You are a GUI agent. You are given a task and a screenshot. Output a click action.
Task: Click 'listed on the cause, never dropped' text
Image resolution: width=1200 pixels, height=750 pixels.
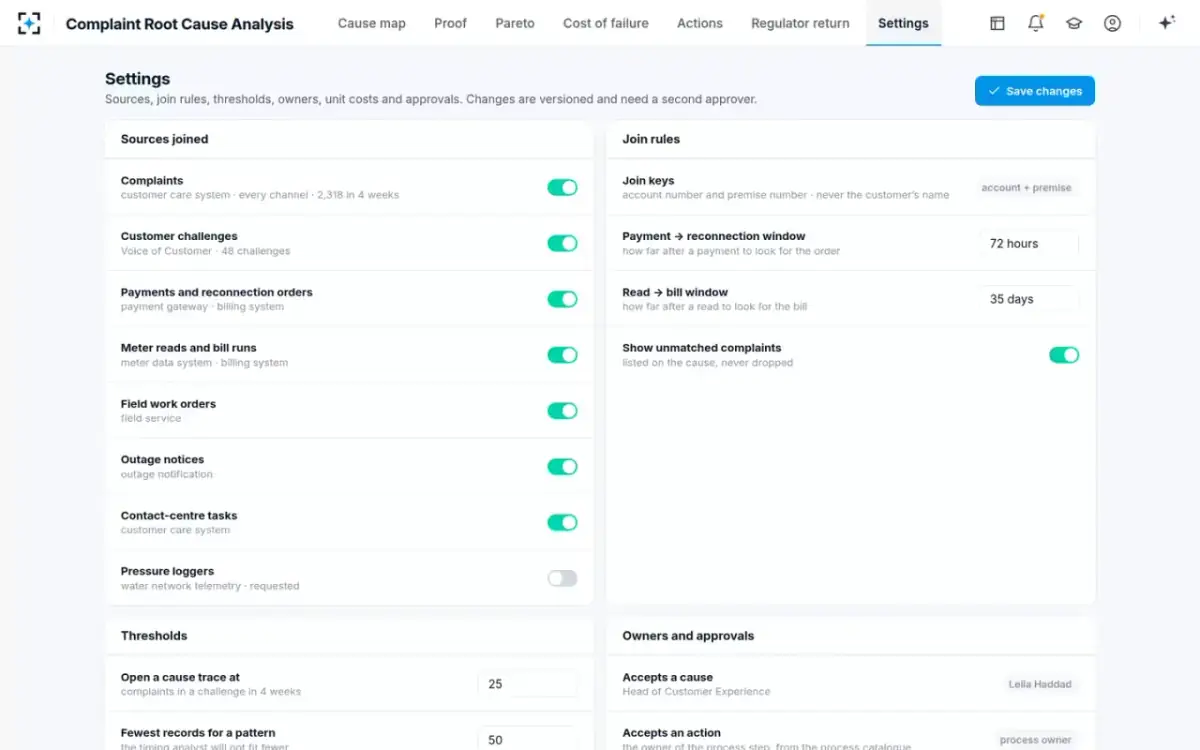[707, 363]
